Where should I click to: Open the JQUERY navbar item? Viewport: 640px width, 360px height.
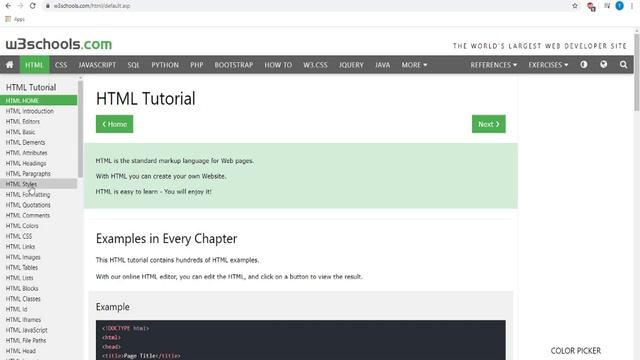(x=351, y=64)
